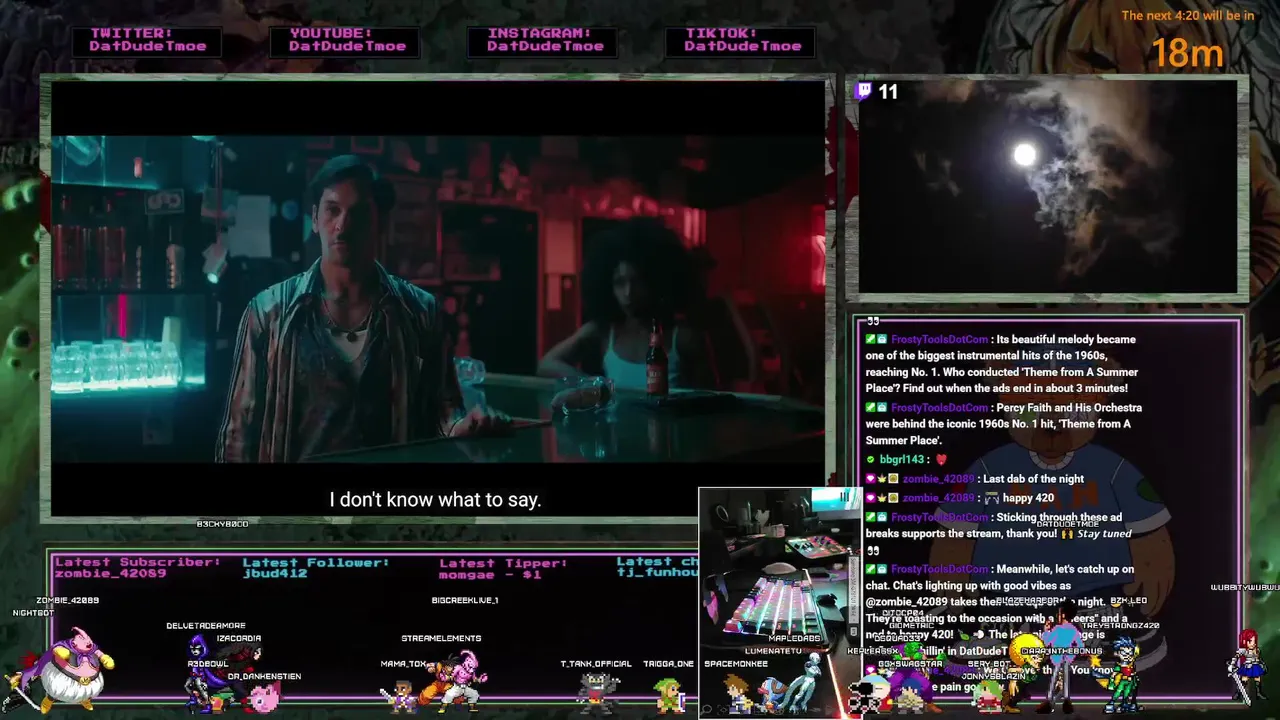Click the IZACORDIA name label

click(x=238, y=638)
